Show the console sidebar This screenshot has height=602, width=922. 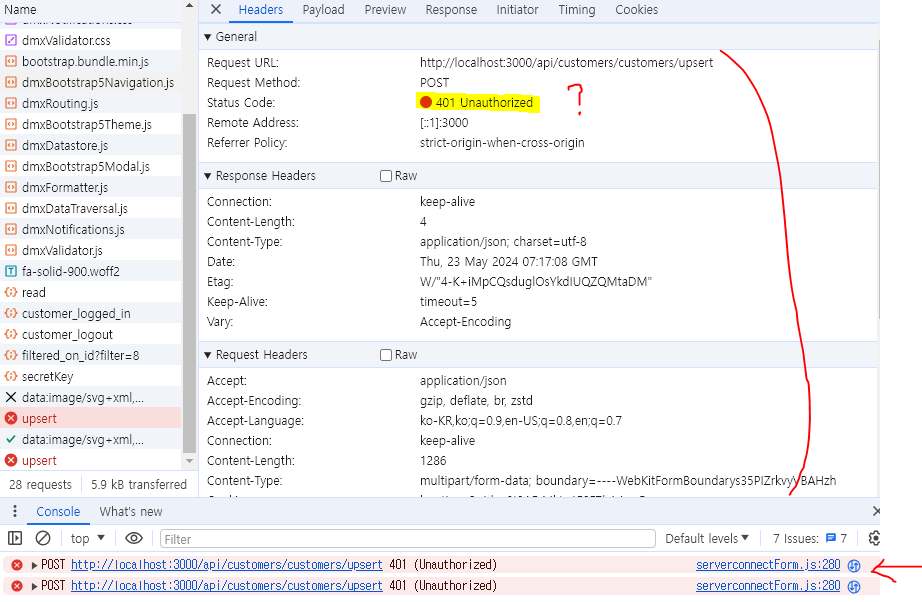pos(15,538)
